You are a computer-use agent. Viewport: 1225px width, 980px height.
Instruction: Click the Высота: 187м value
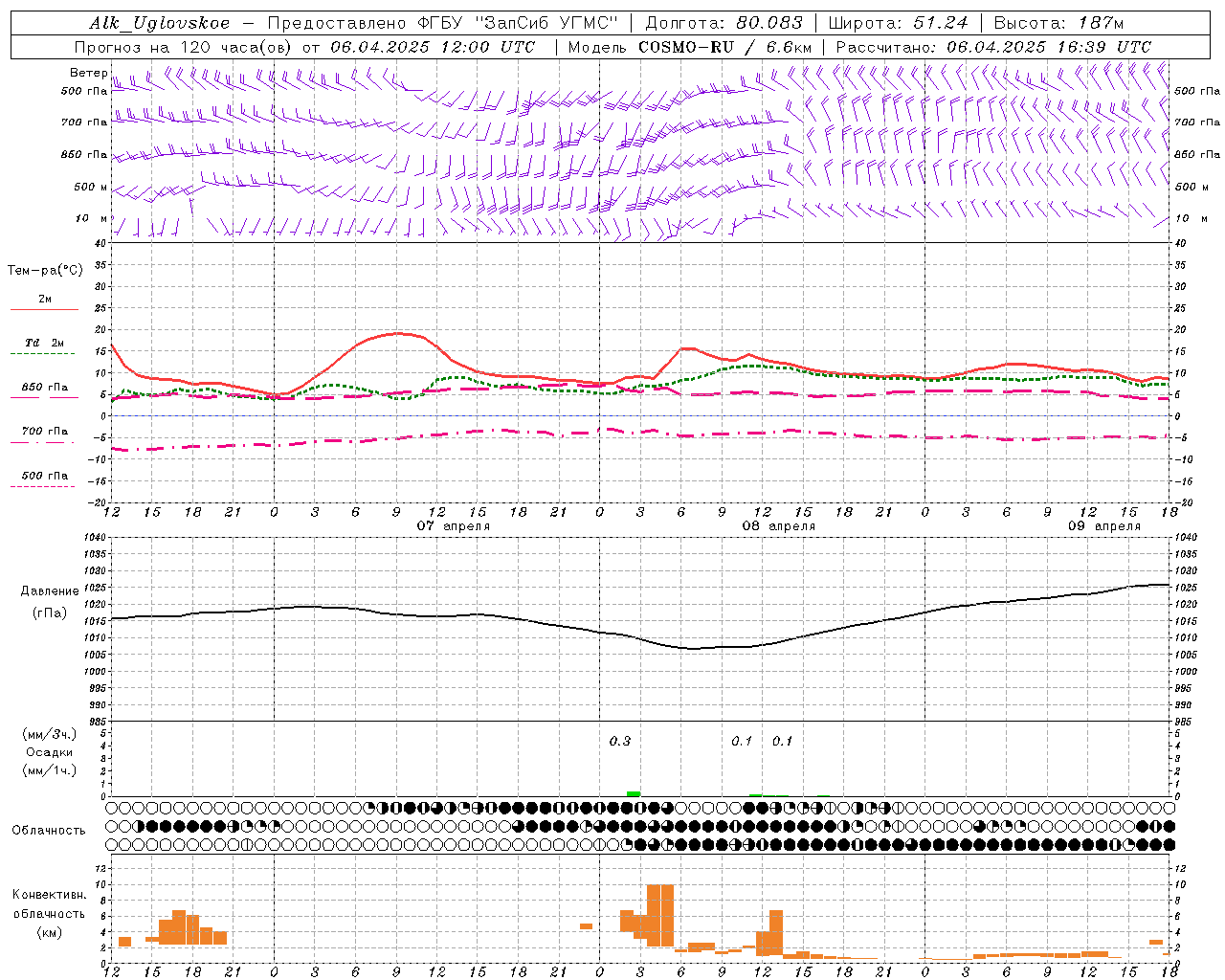coord(1058,23)
